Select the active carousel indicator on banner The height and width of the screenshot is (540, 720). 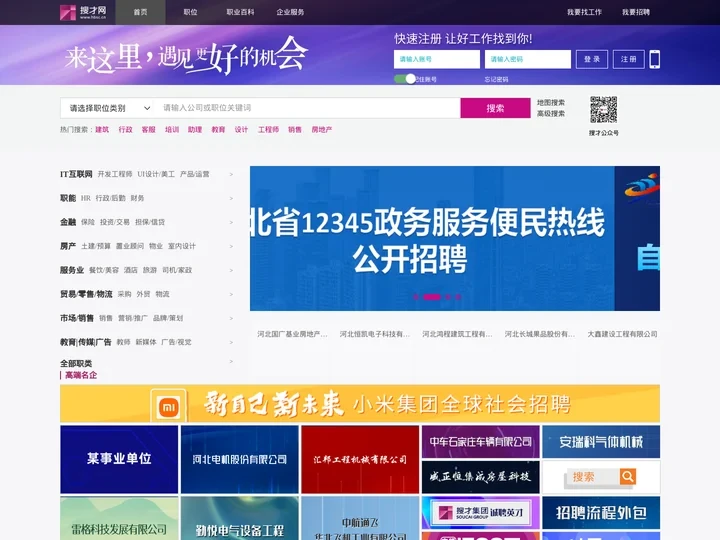pos(432,297)
